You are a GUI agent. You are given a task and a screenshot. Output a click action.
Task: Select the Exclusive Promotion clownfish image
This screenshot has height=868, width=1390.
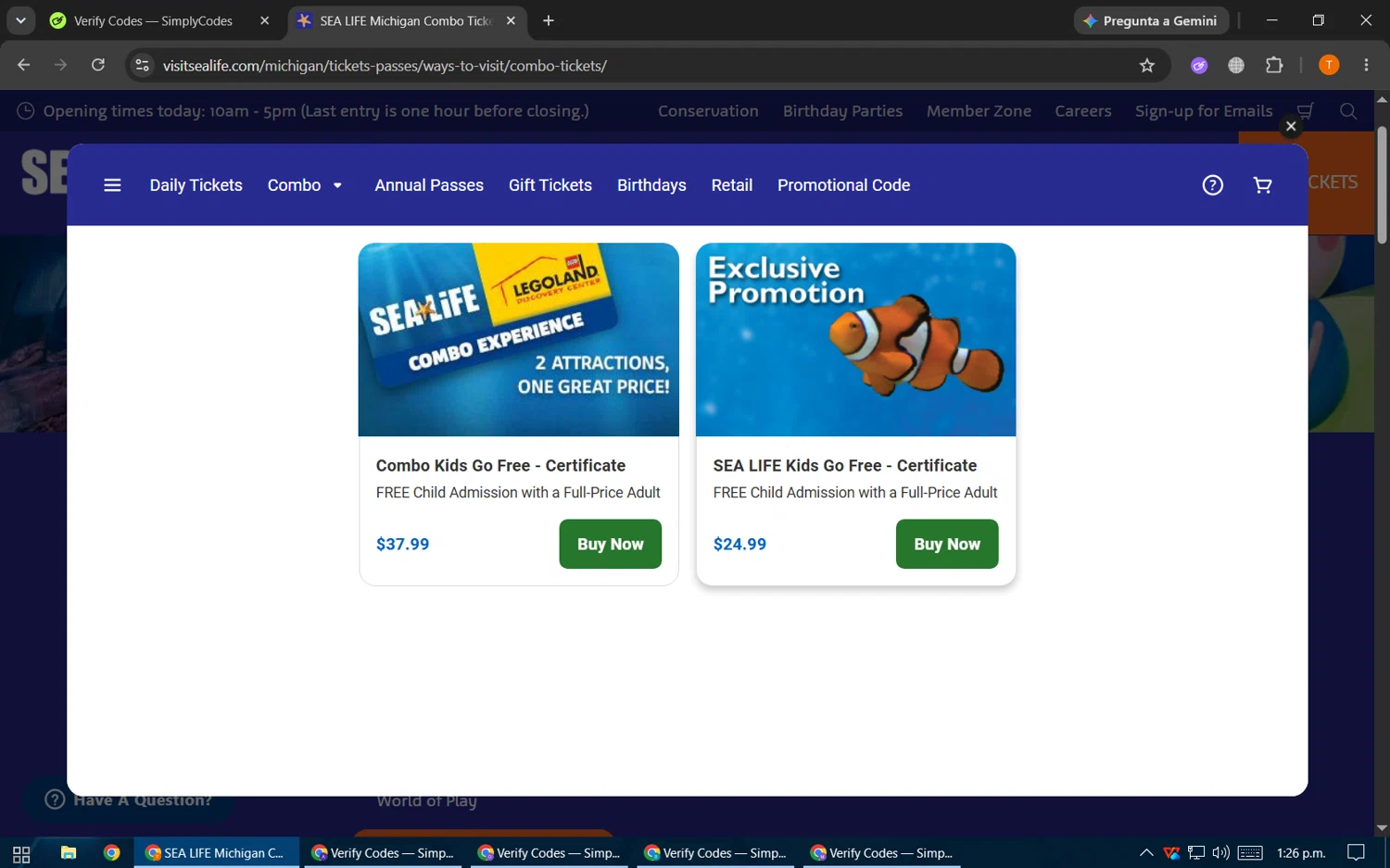coord(855,340)
